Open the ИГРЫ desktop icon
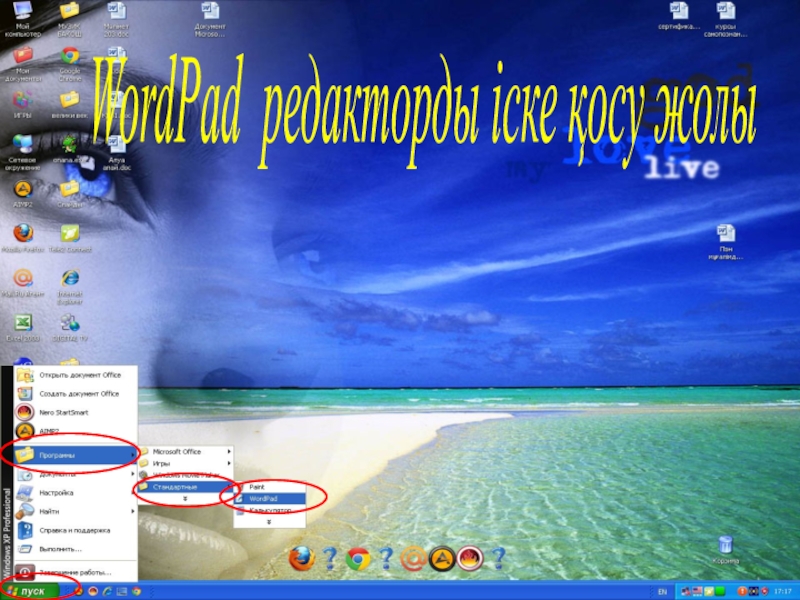Screen dimensions: 800x600 click(22, 105)
